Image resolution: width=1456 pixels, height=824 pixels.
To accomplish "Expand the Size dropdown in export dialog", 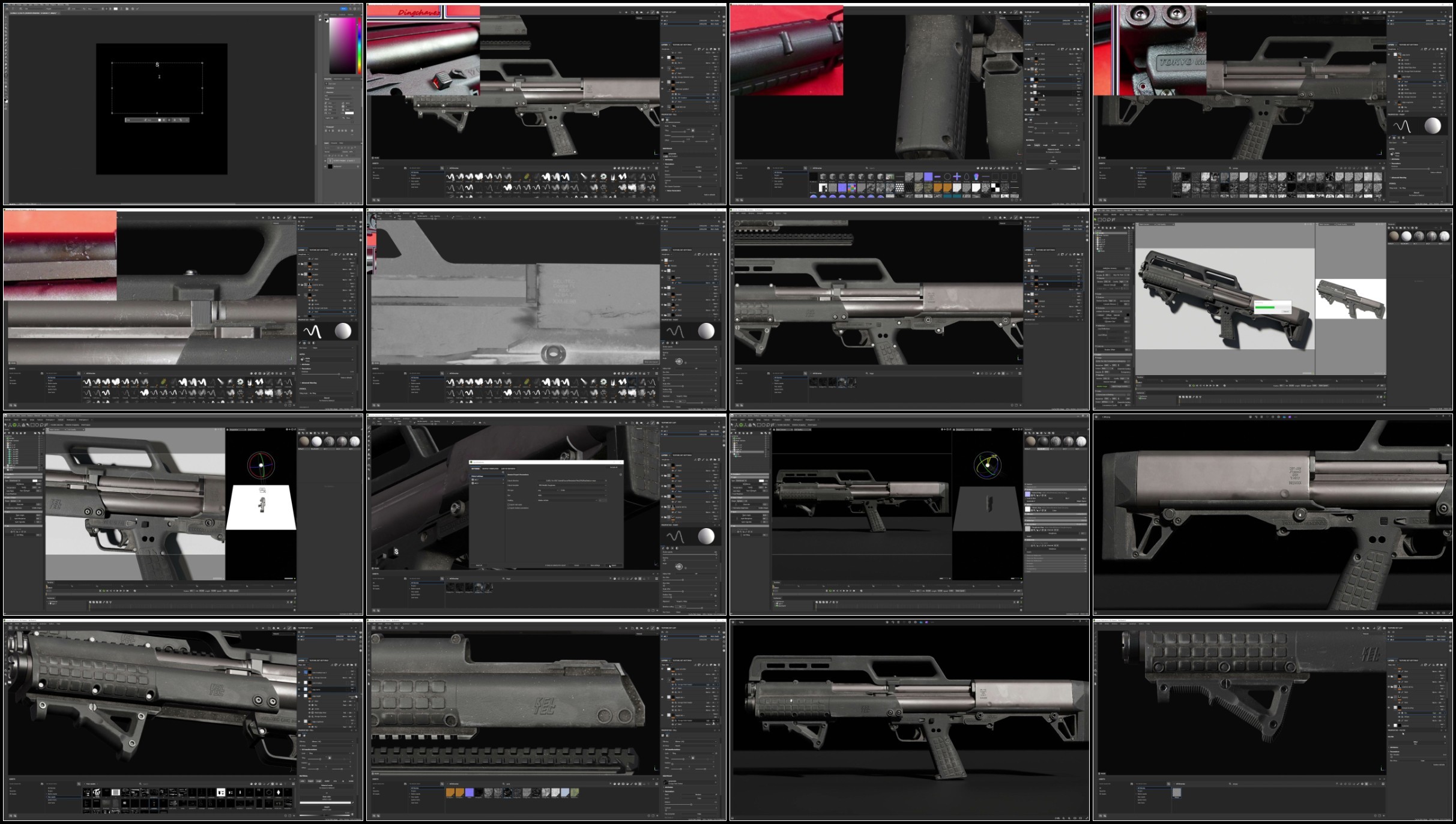I will (x=572, y=495).
